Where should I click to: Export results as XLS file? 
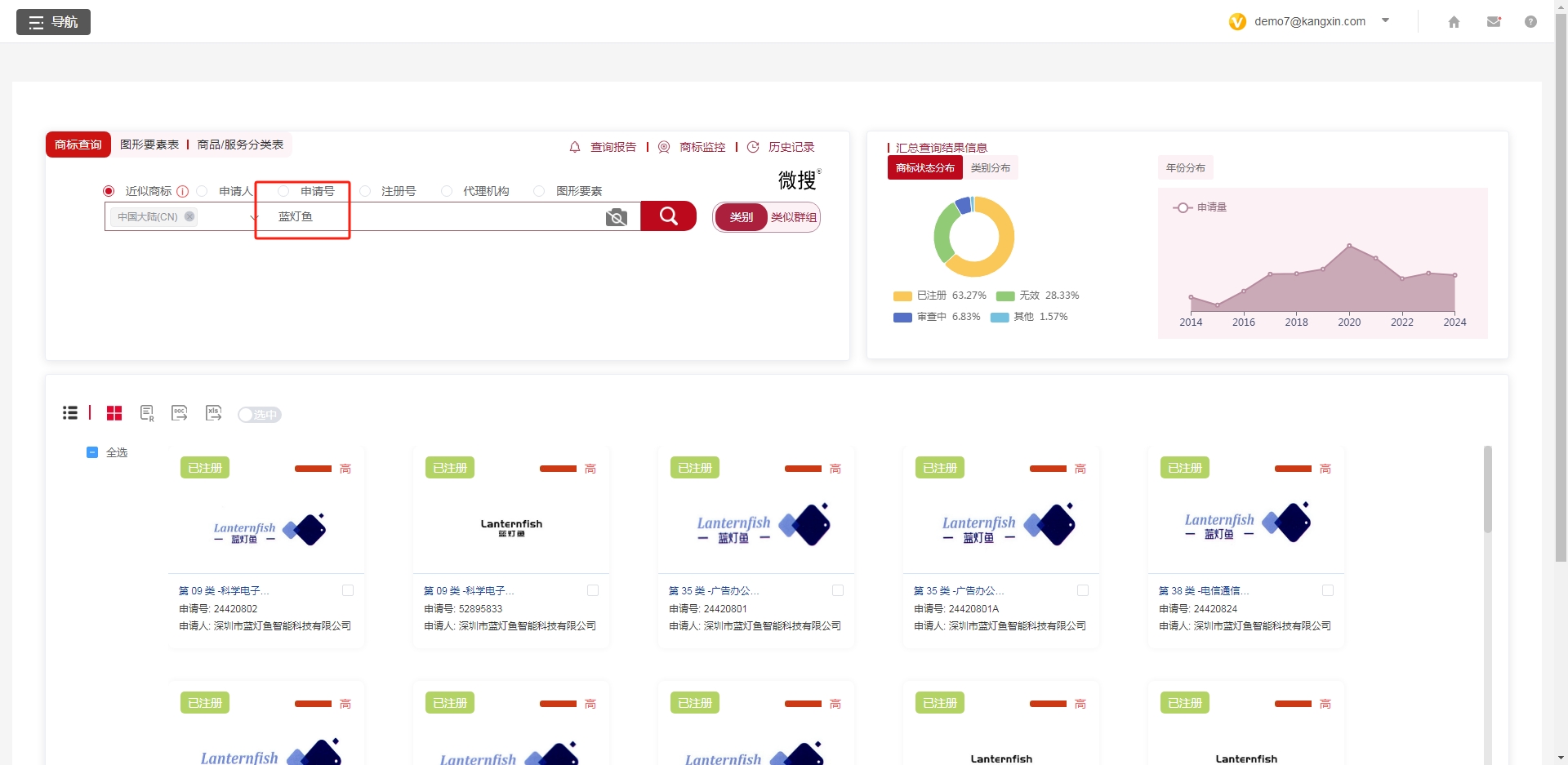pyautogui.click(x=213, y=413)
